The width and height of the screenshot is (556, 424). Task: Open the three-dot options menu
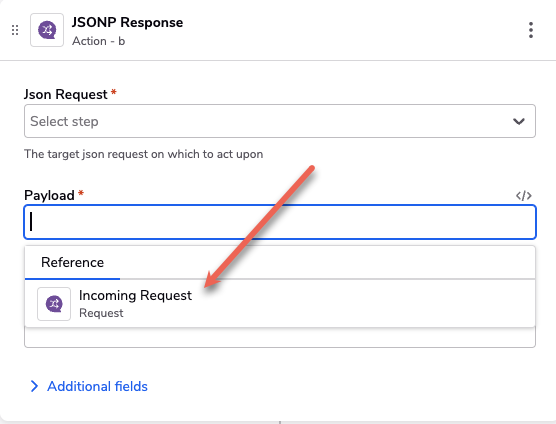click(530, 30)
